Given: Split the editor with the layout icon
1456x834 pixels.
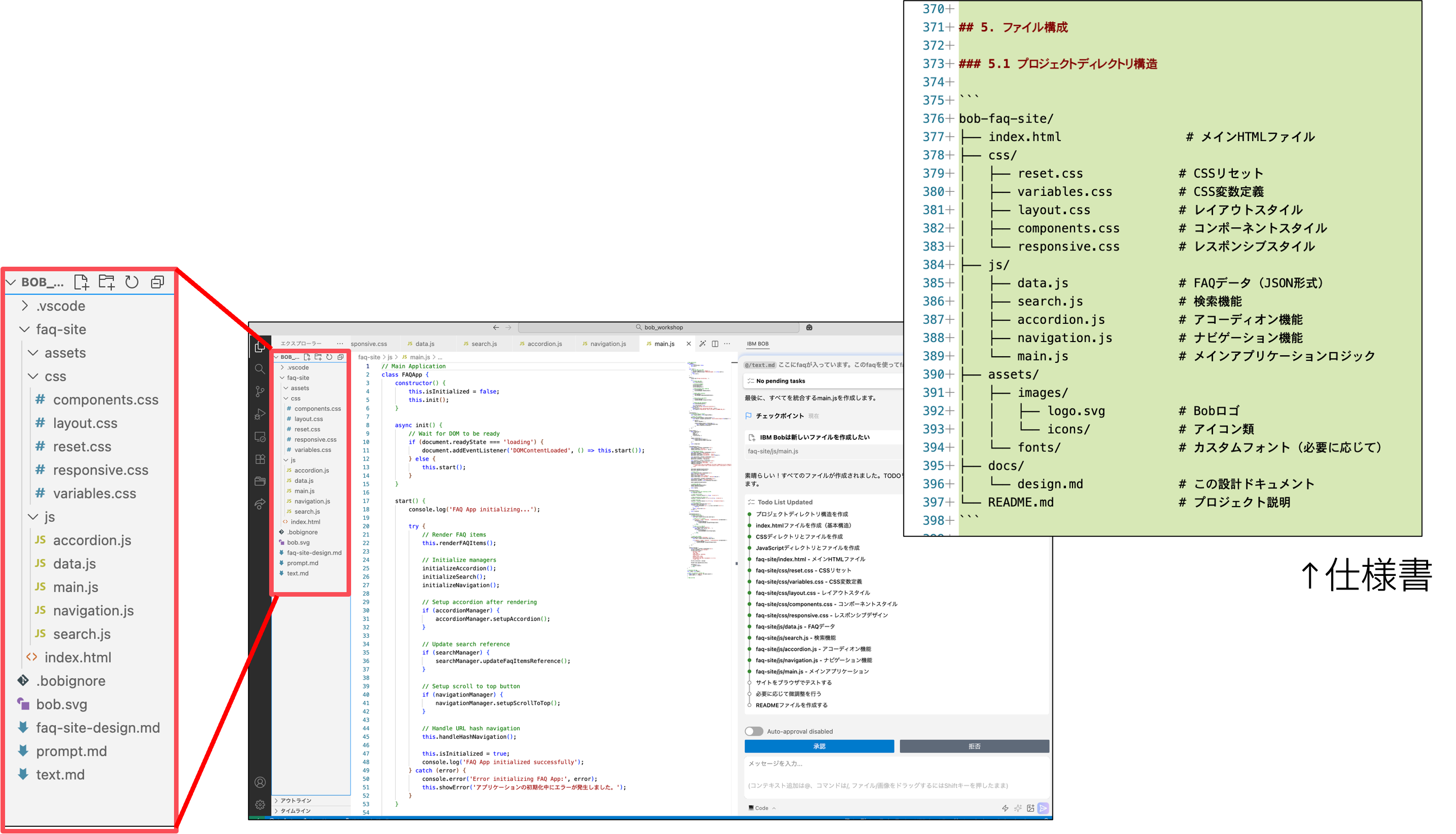Looking at the screenshot, I should click(715, 344).
